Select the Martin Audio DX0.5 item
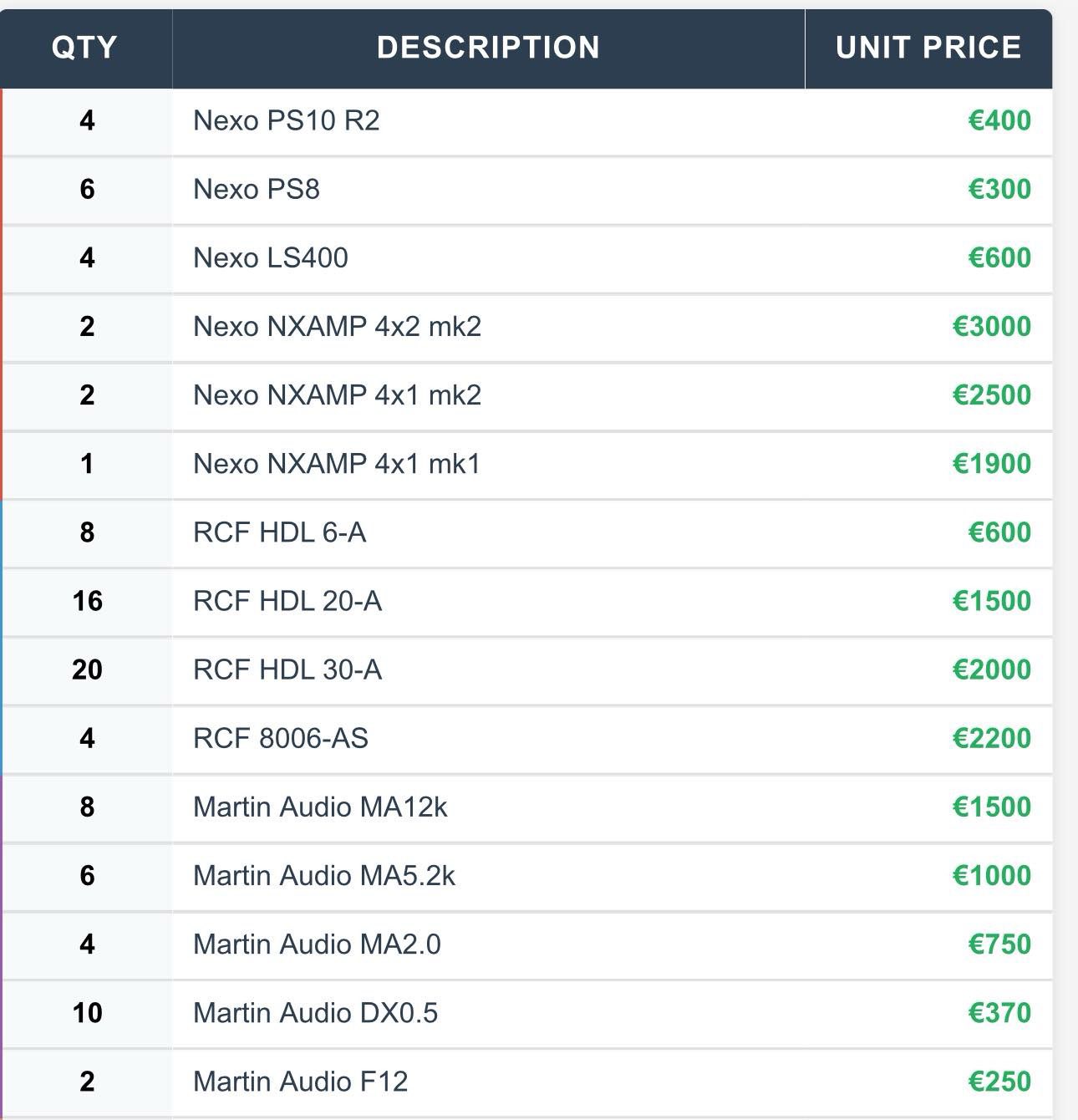The width and height of the screenshot is (1078, 1120). (316, 1012)
